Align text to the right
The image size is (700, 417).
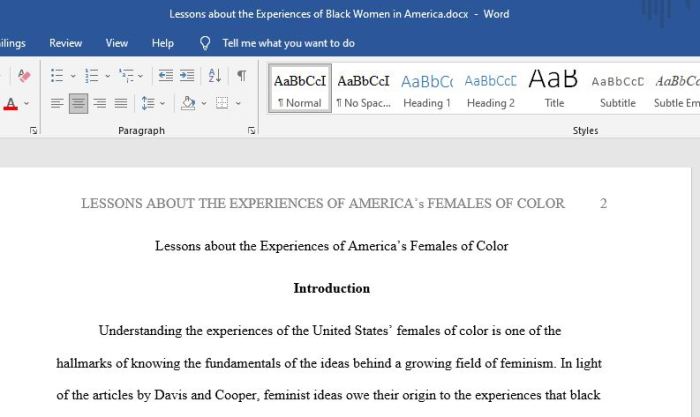point(99,103)
